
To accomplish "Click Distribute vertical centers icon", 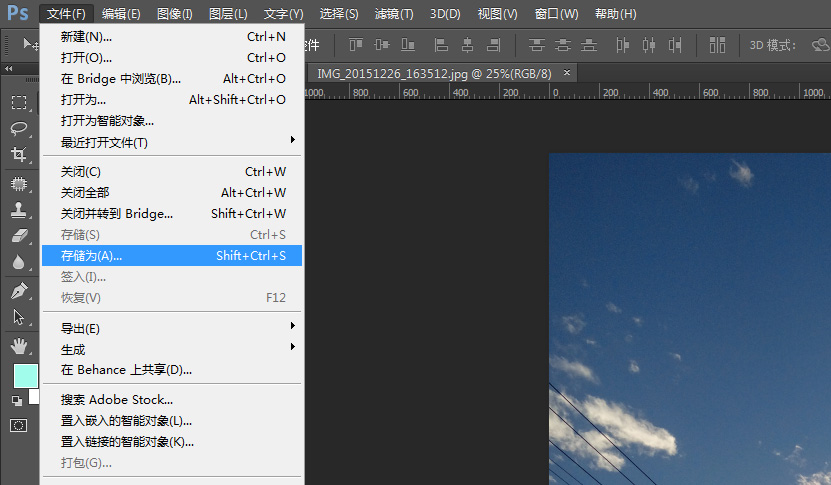I will coord(563,45).
